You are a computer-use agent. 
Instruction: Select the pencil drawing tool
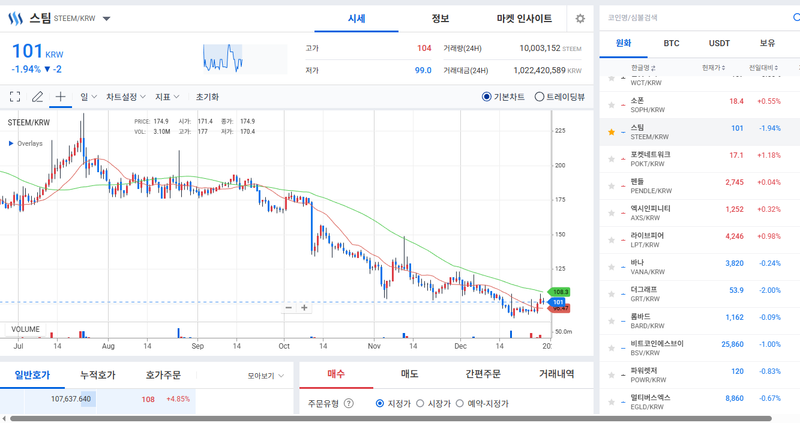[x=37, y=97]
